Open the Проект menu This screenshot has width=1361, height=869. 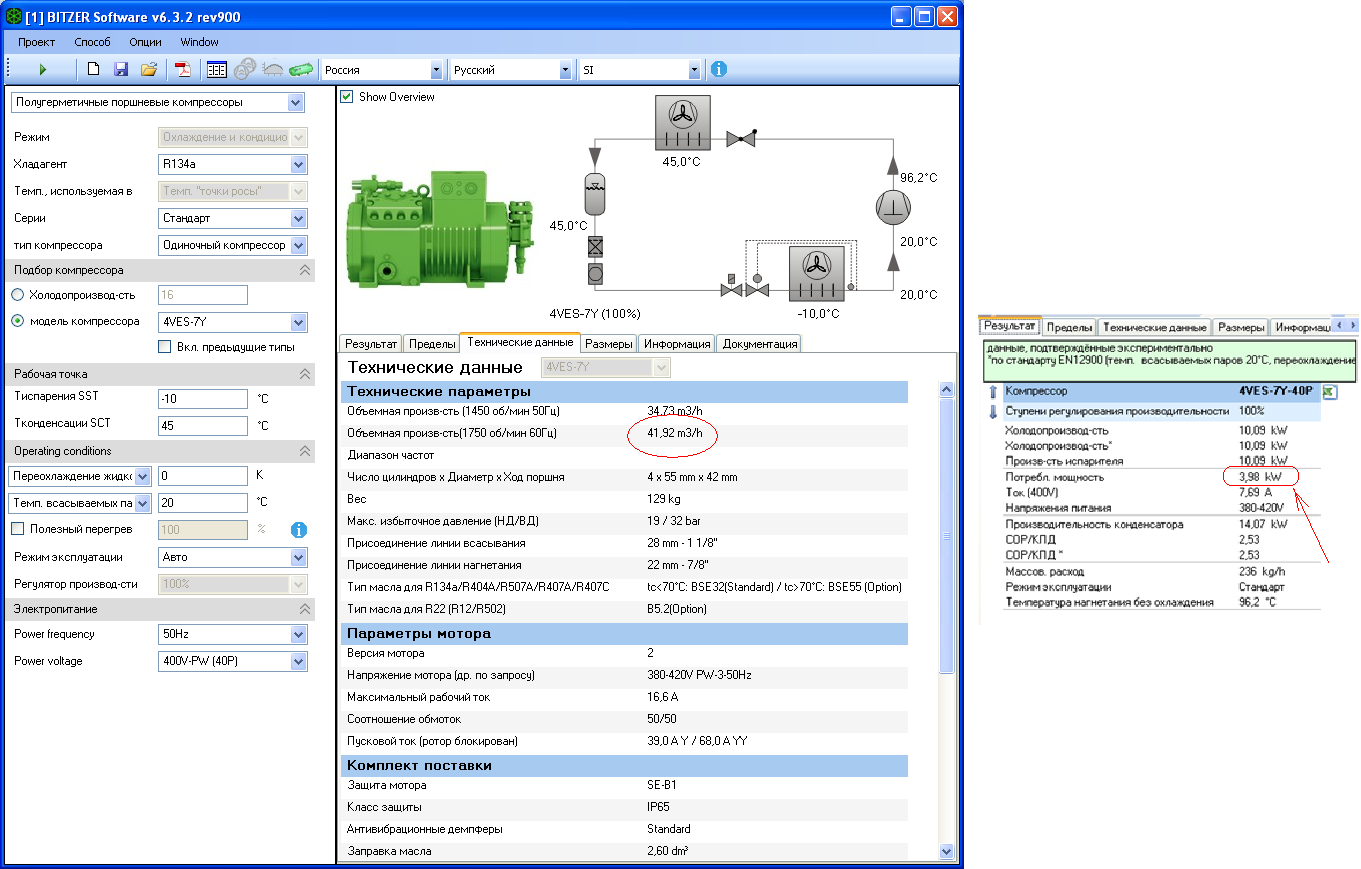click(x=36, y=42)
